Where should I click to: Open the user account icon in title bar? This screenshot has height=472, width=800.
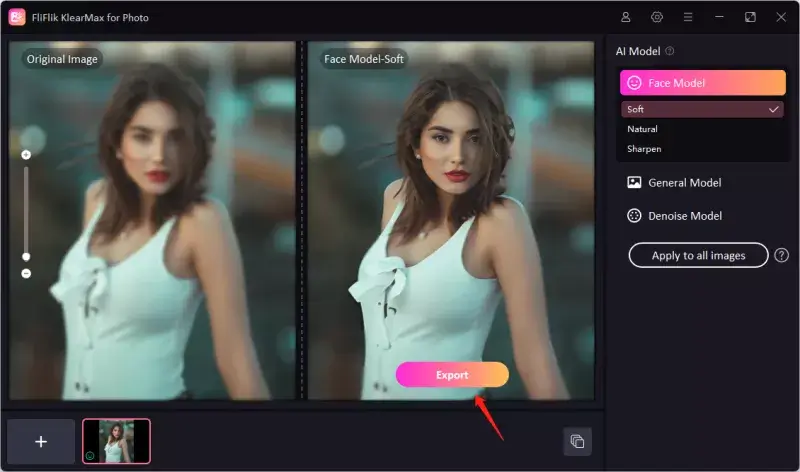coord(626,17)
